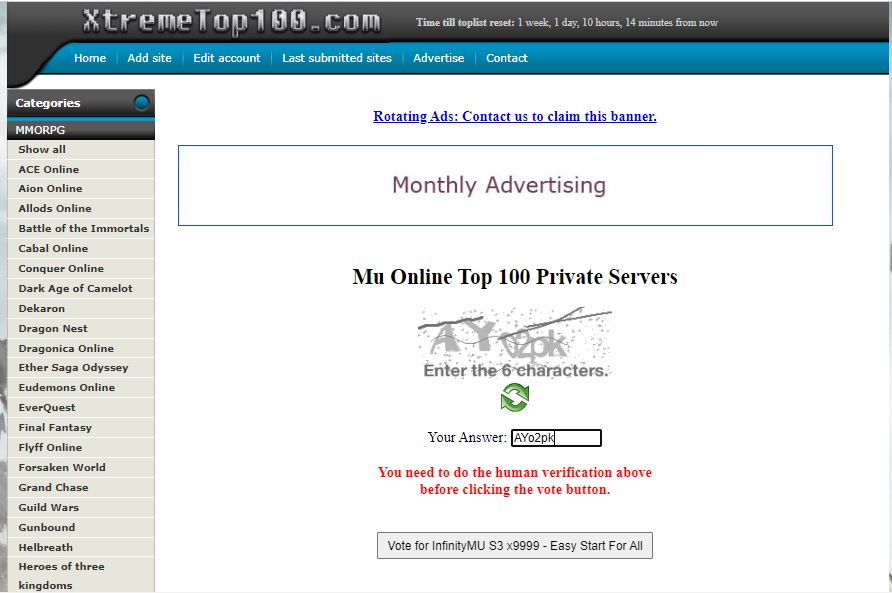Click the Rotating Ads banner link

pos(515,116)
